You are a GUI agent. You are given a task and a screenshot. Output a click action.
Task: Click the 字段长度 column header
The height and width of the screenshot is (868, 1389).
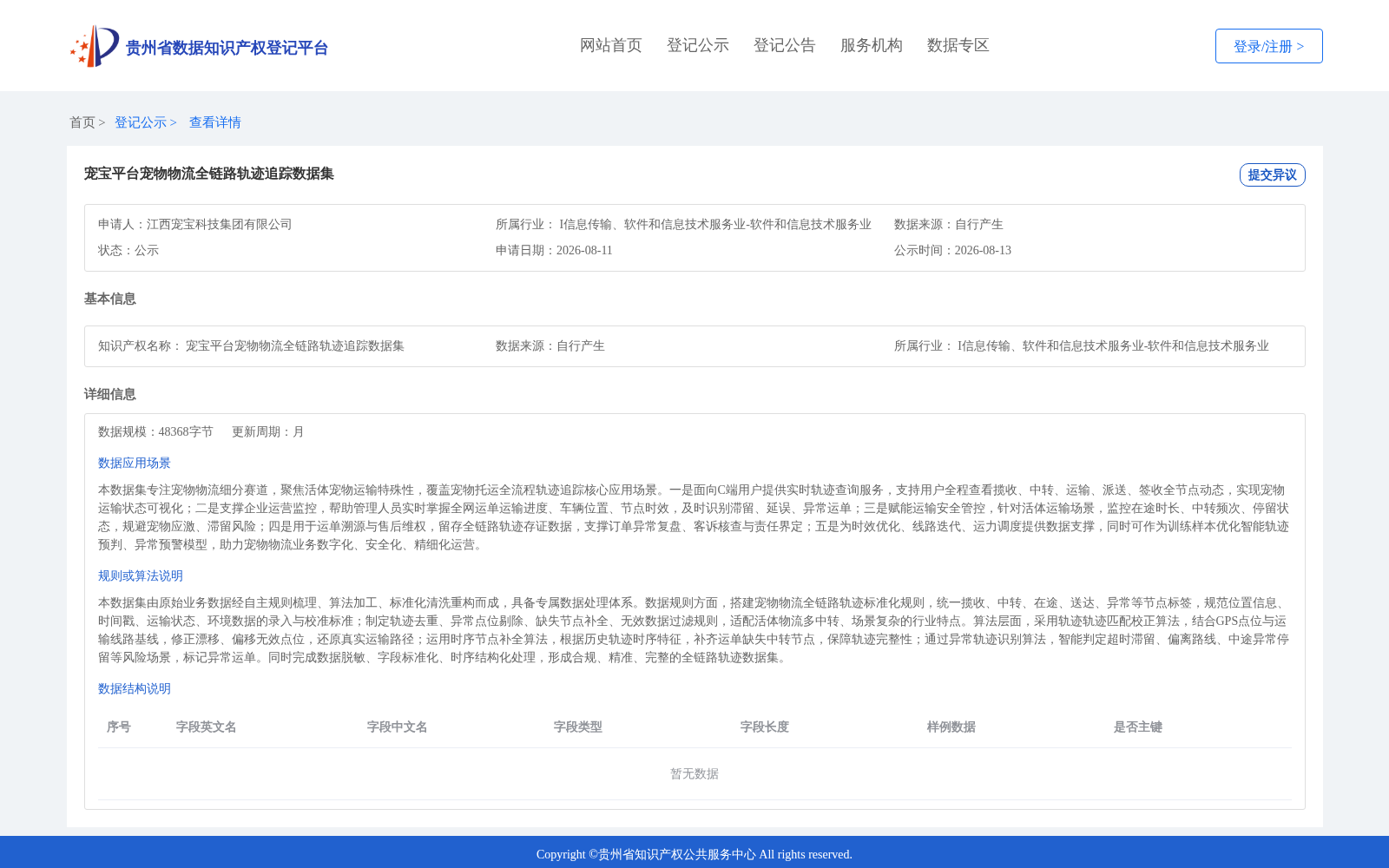point(765,727)
